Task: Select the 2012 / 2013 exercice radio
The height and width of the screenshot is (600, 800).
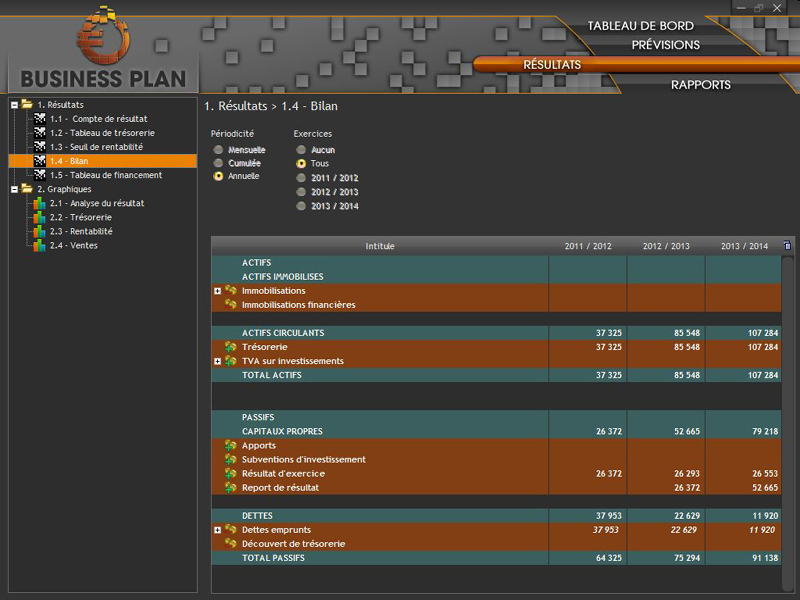Action: pyautogui.click(x=301, y=192)
